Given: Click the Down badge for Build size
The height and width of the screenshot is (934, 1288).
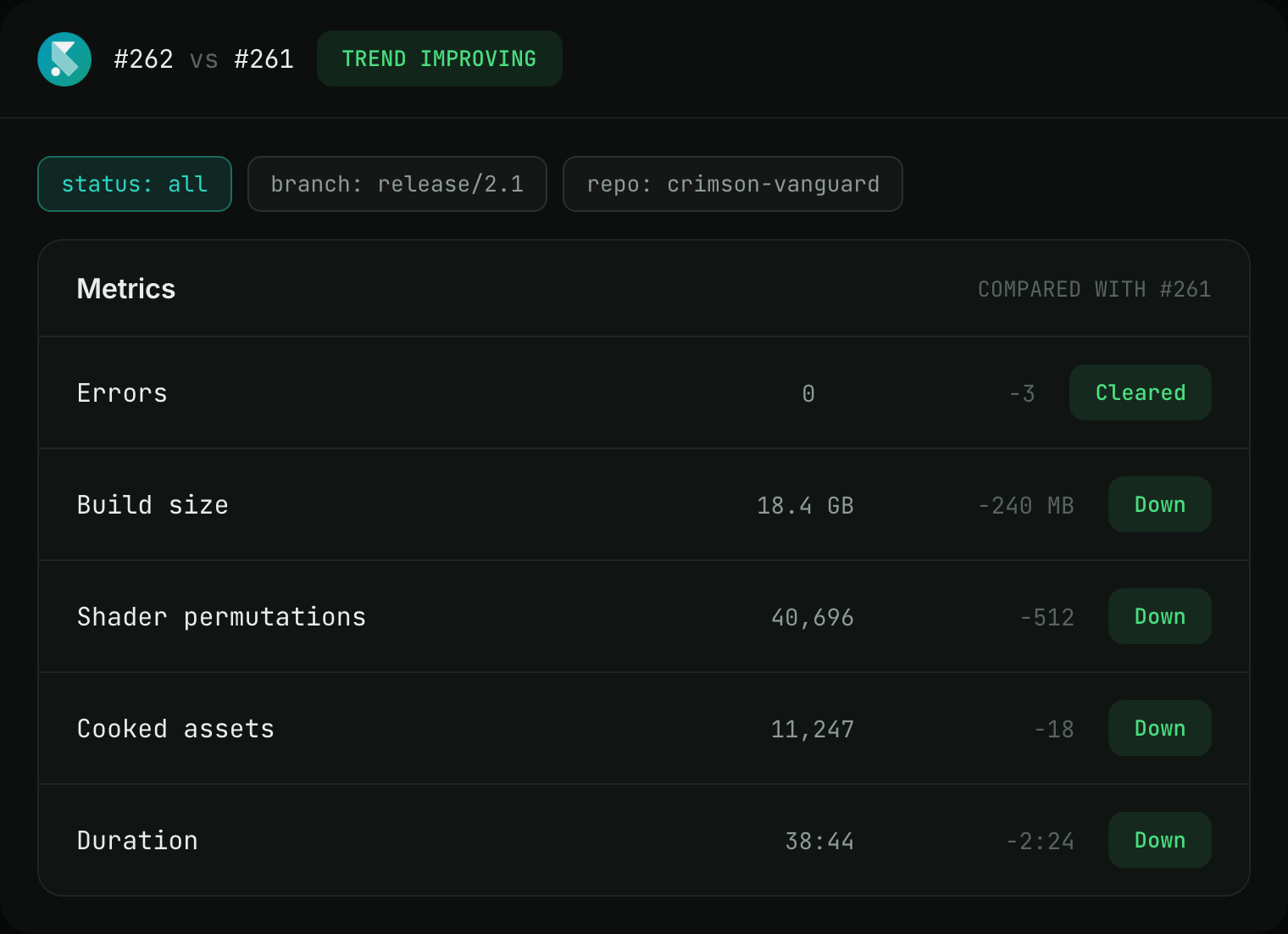Looking at the screenshot, I should click(x=1160, y=504).
